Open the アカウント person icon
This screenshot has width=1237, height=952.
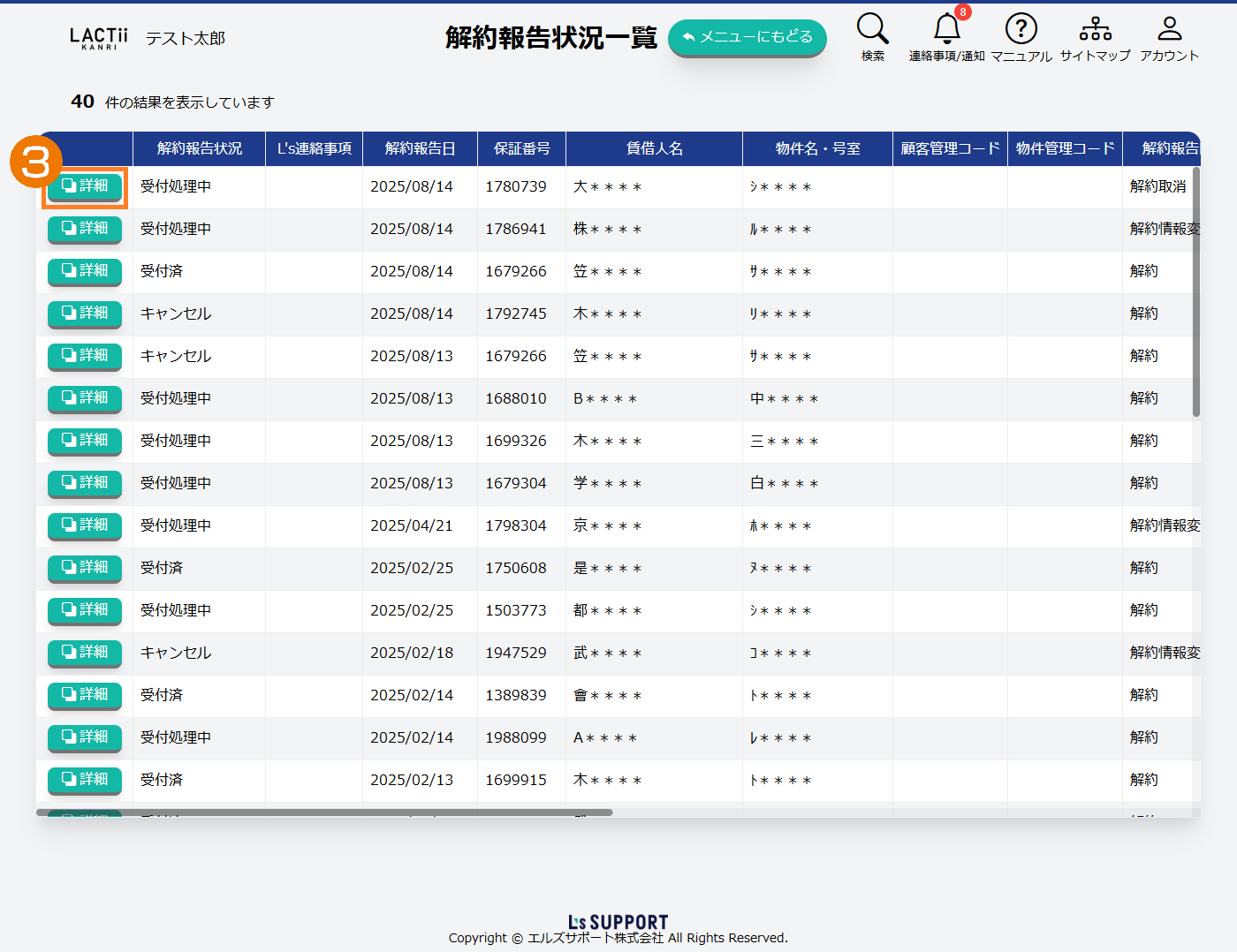(1169, 29)
